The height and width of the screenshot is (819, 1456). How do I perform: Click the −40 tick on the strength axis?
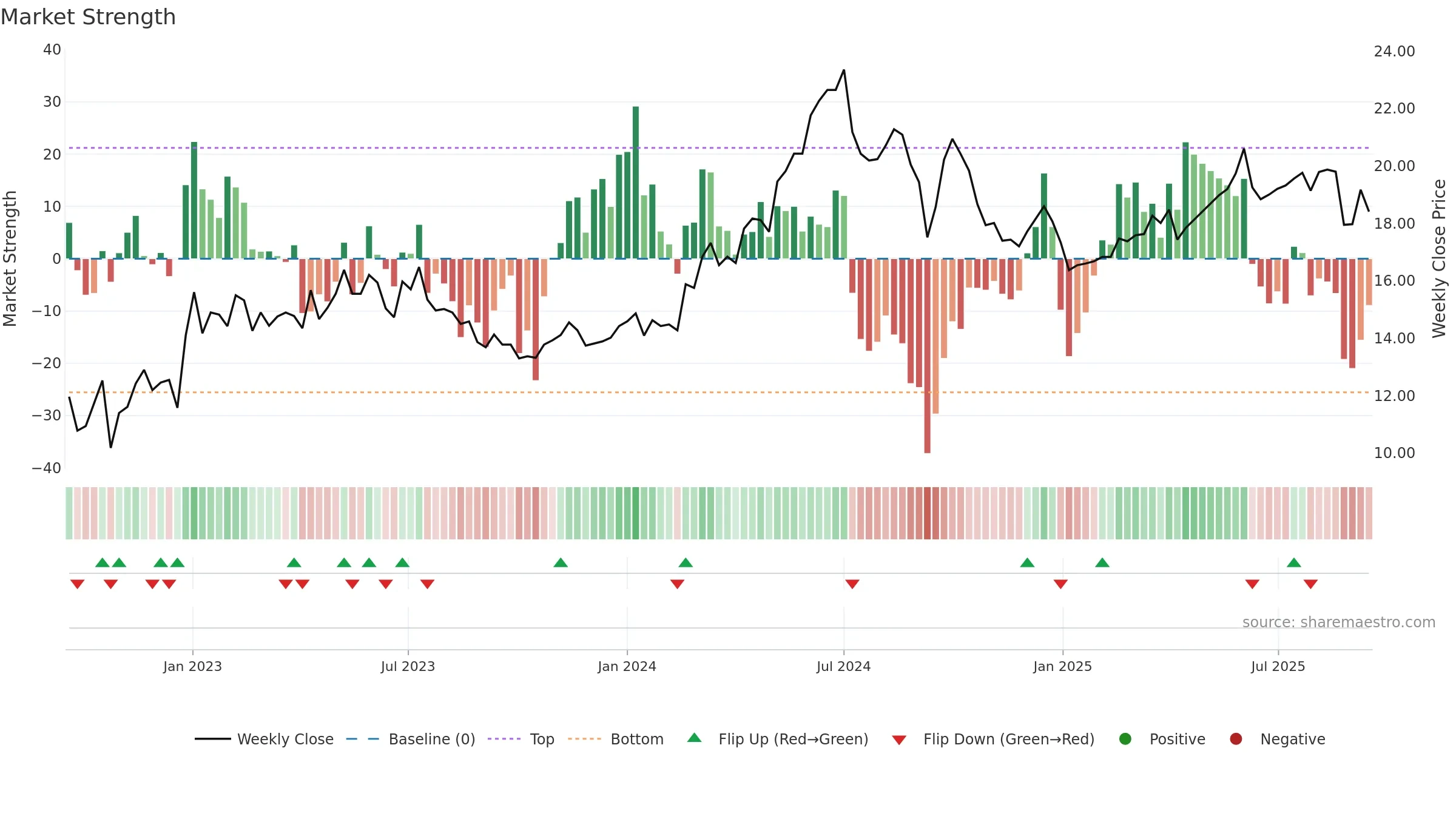pyautogui.click(x=46, y=468)
